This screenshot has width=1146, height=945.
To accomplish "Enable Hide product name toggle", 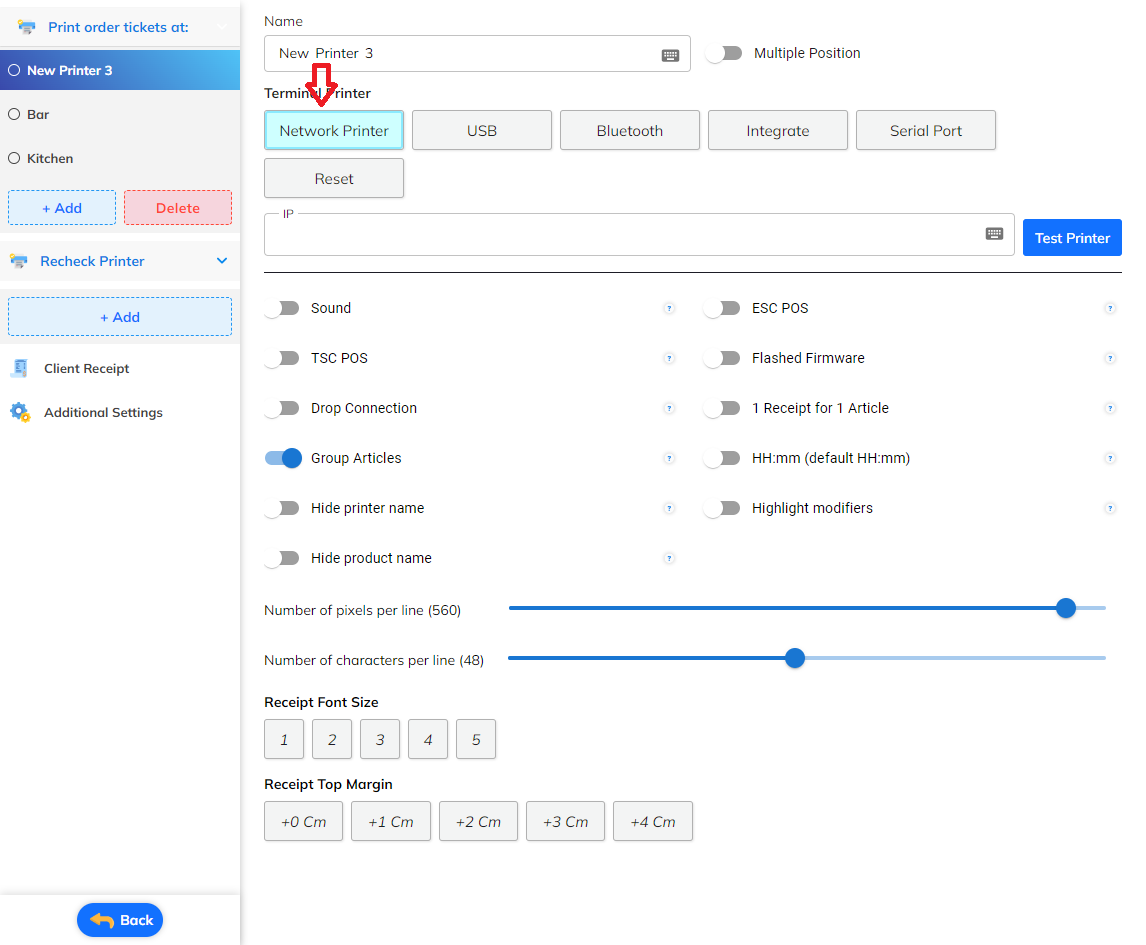I will point(282,558).
